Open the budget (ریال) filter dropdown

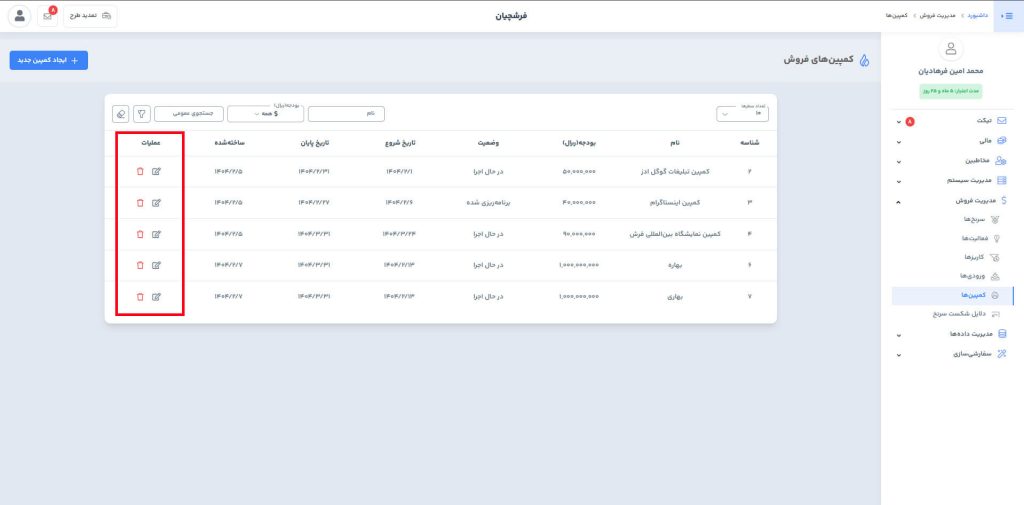pyautogui.click(x=265, y=114)
